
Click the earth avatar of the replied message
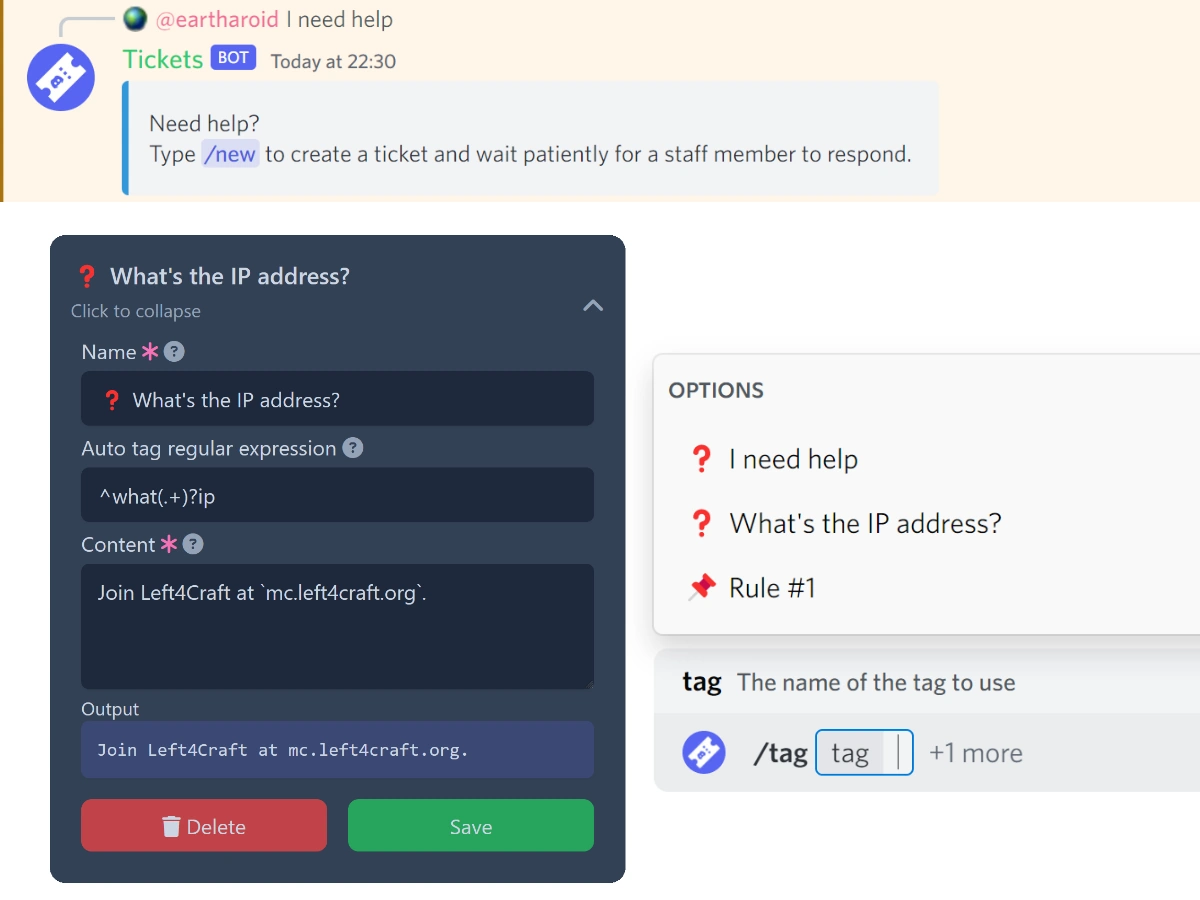point(135,19)
